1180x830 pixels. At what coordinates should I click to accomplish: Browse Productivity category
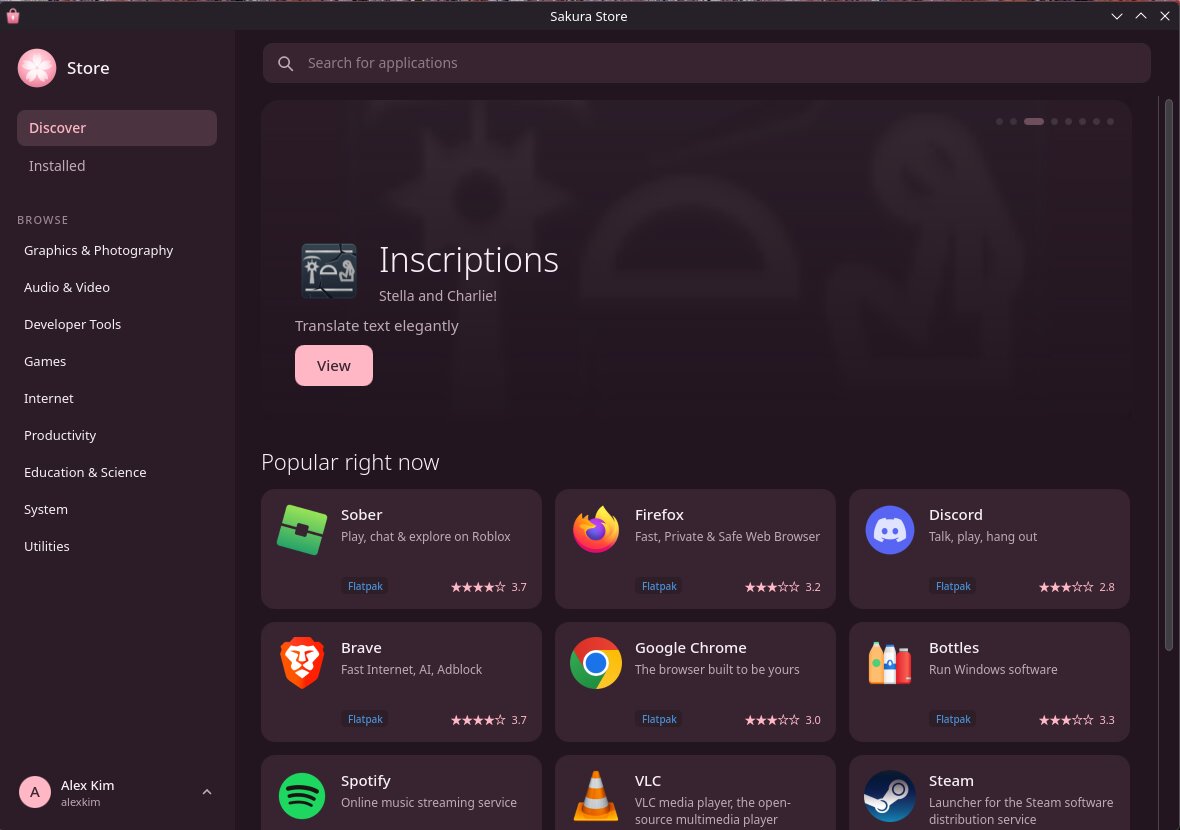117,435
